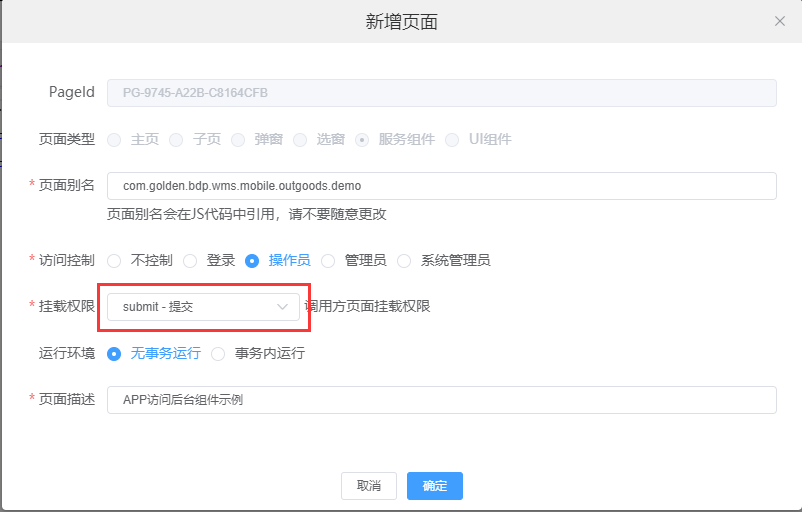Choose 操作员 for access control
Image resolution: width=802 pixels, height=512 pixels.
(252, 261)
